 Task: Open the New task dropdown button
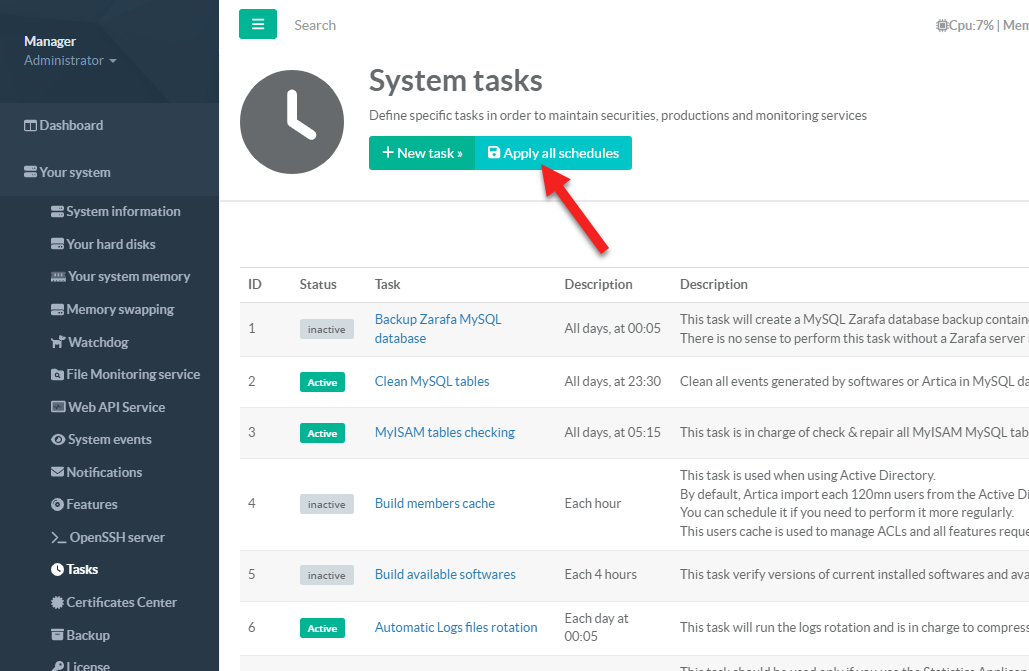pos(422,153)
